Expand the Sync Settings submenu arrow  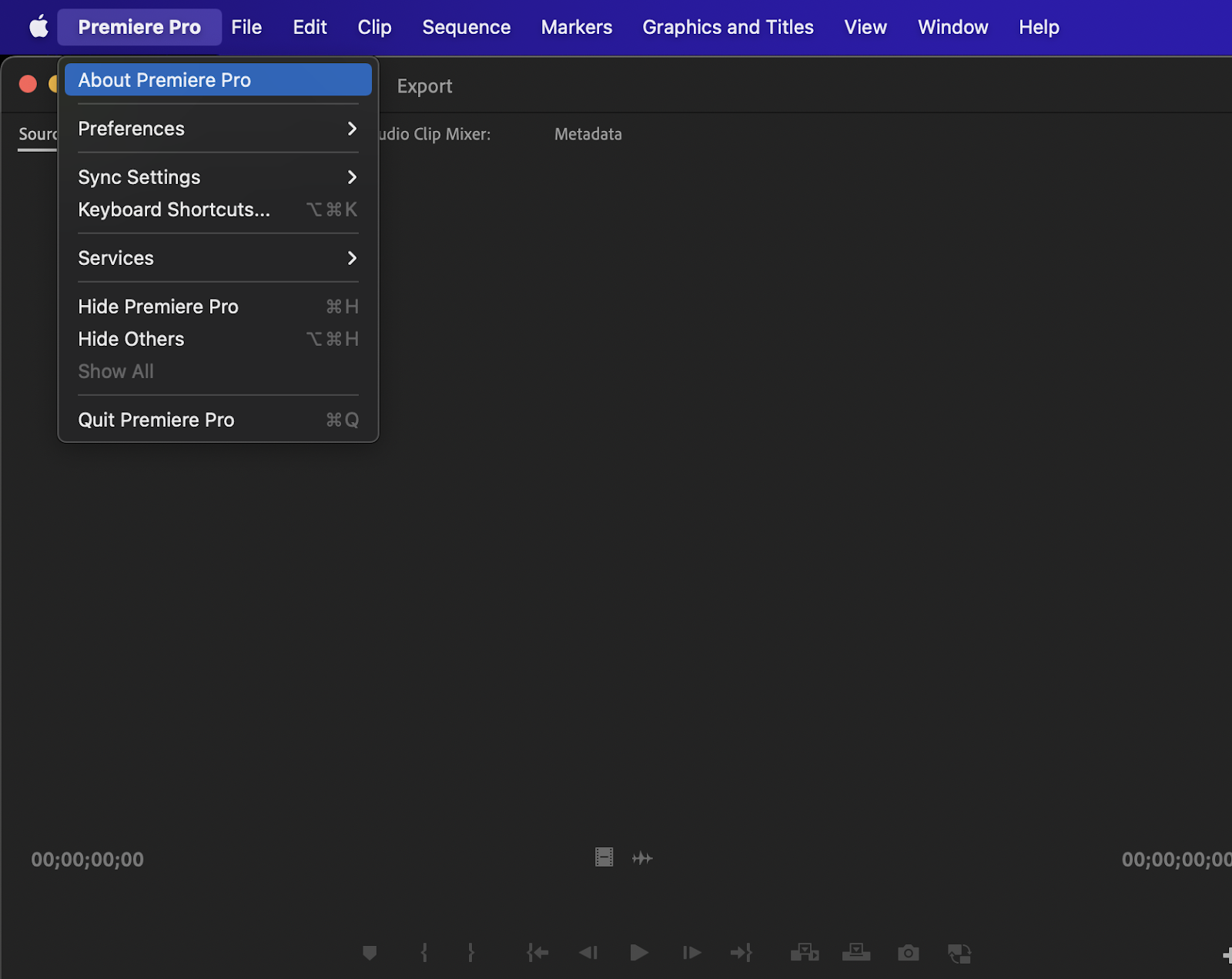(352, 177)
